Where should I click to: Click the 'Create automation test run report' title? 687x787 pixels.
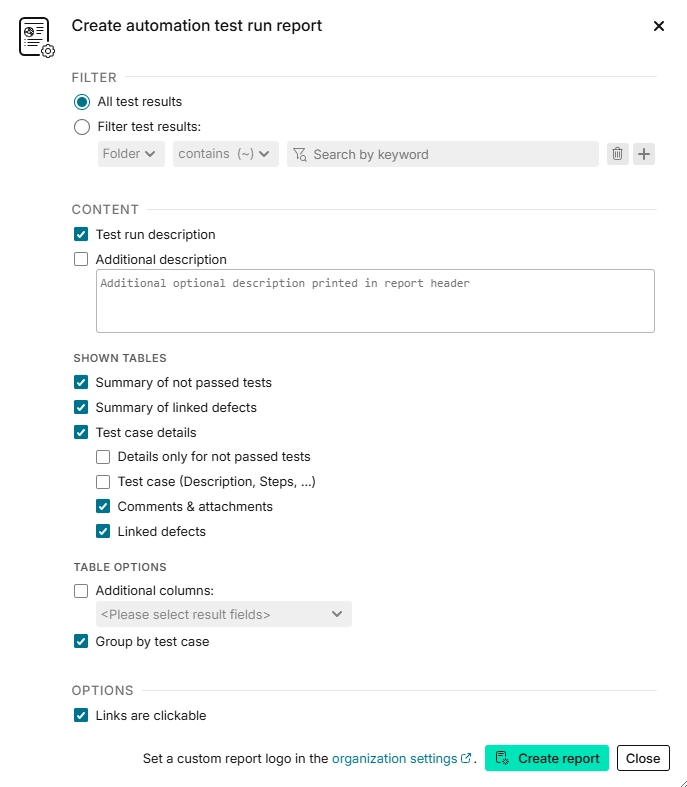coord(197,26)
